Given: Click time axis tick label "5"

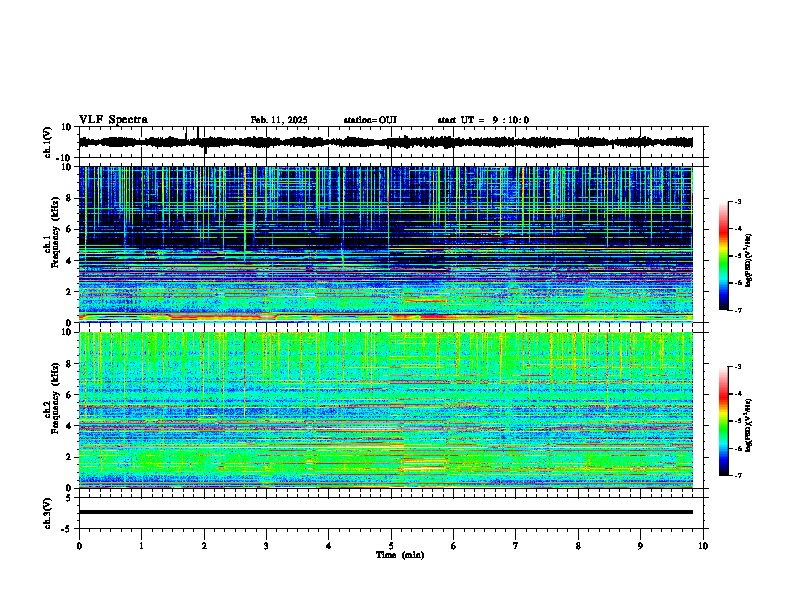Looking at the screenshot, I should pos(391,546).
